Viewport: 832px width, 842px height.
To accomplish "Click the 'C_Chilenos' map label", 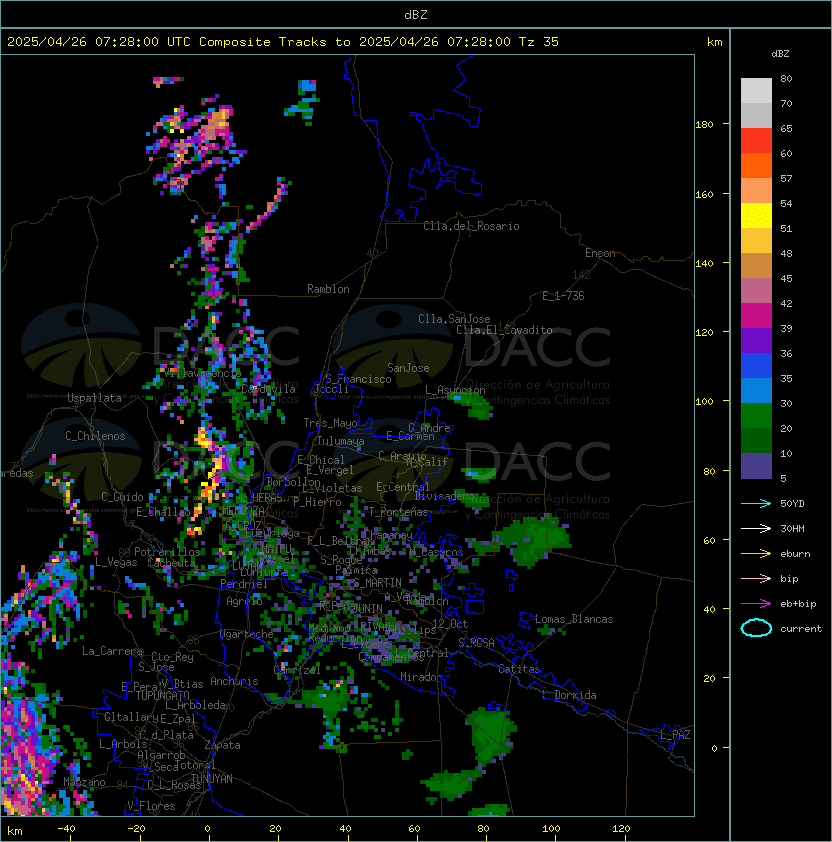I will [95, 436].
